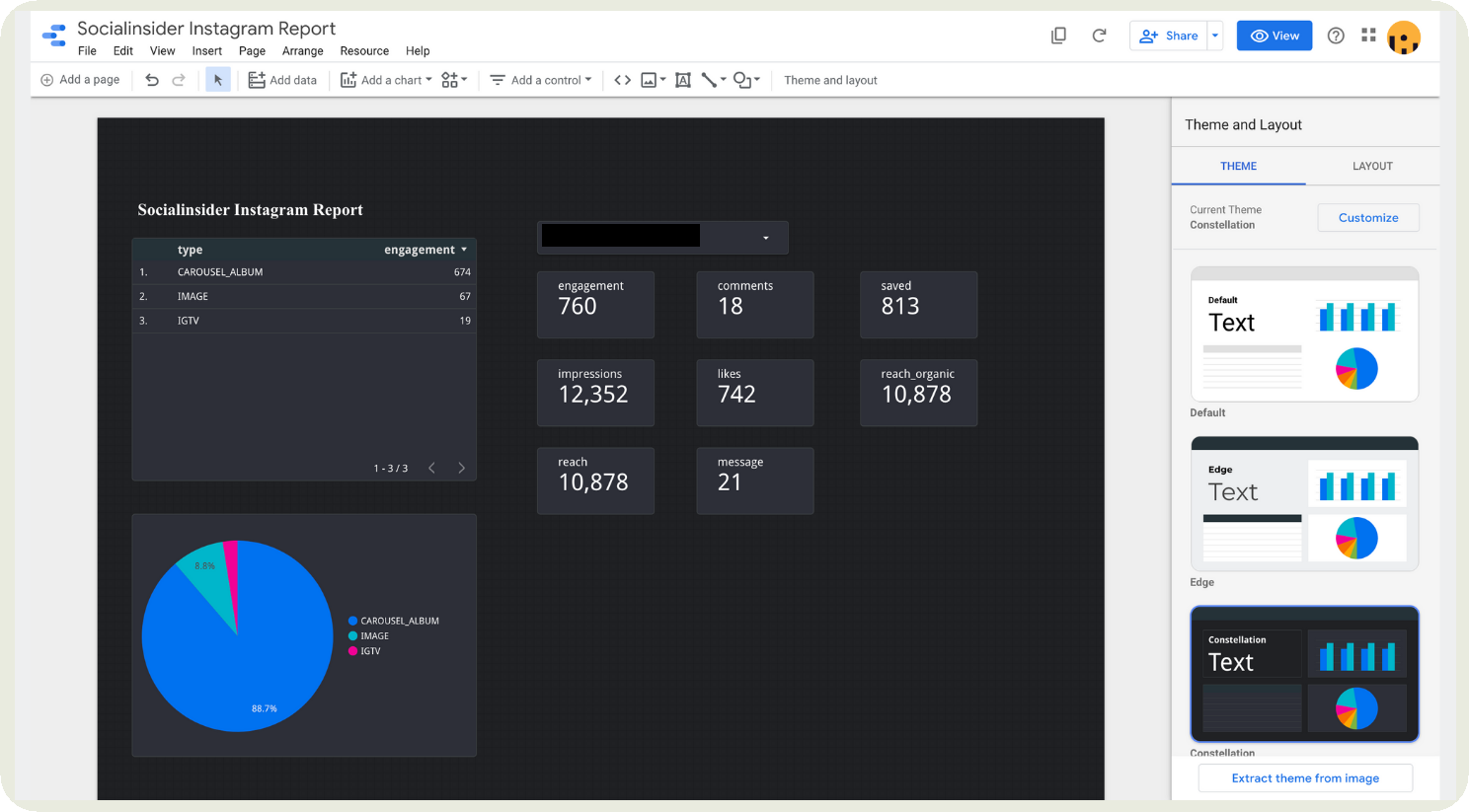Image resolution: width=1469 pixels, height=812 pixels.
Task: Open the Google apps grid icon
Action: coord(1368,36)
